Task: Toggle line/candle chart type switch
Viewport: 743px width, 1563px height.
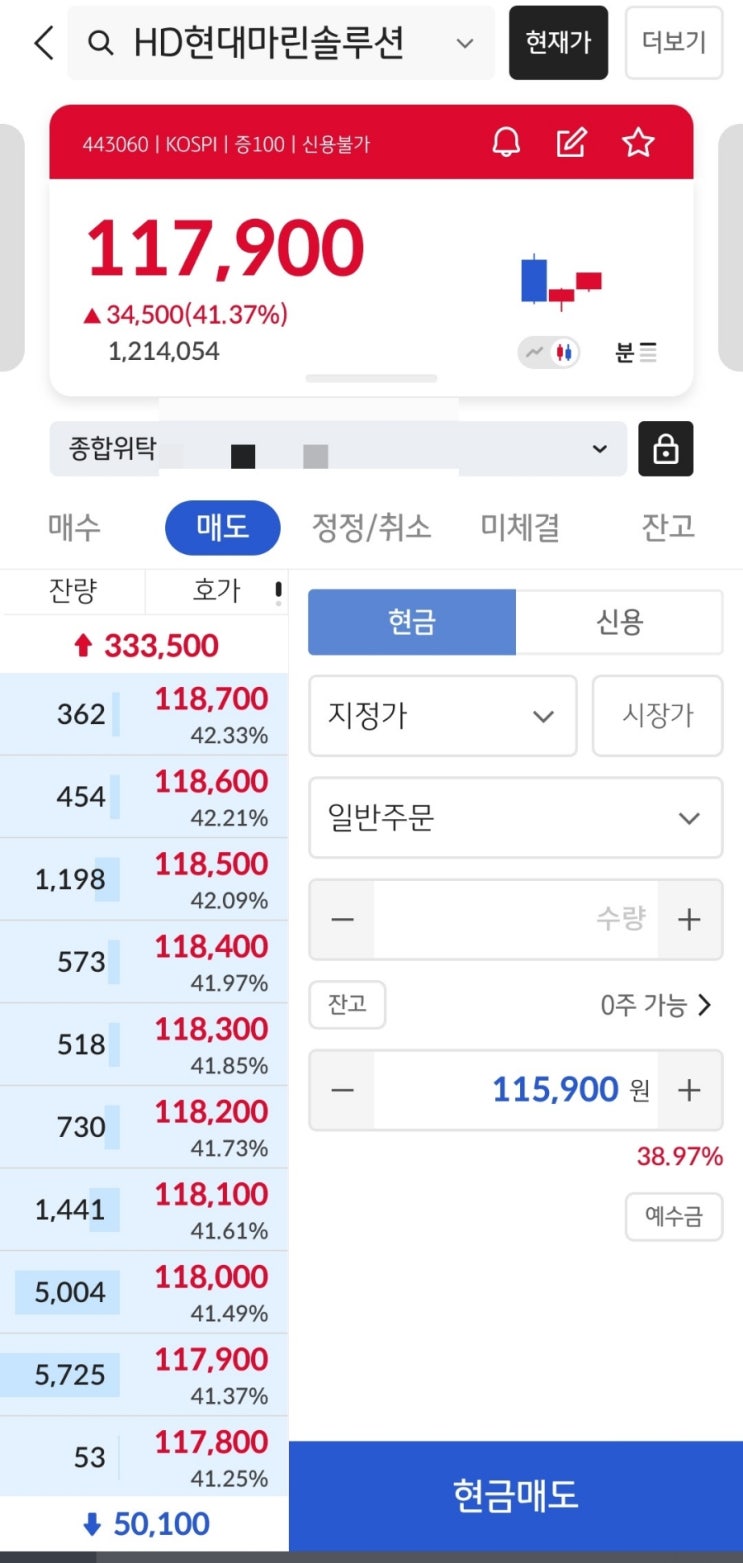Action: (x=550, y=352)
